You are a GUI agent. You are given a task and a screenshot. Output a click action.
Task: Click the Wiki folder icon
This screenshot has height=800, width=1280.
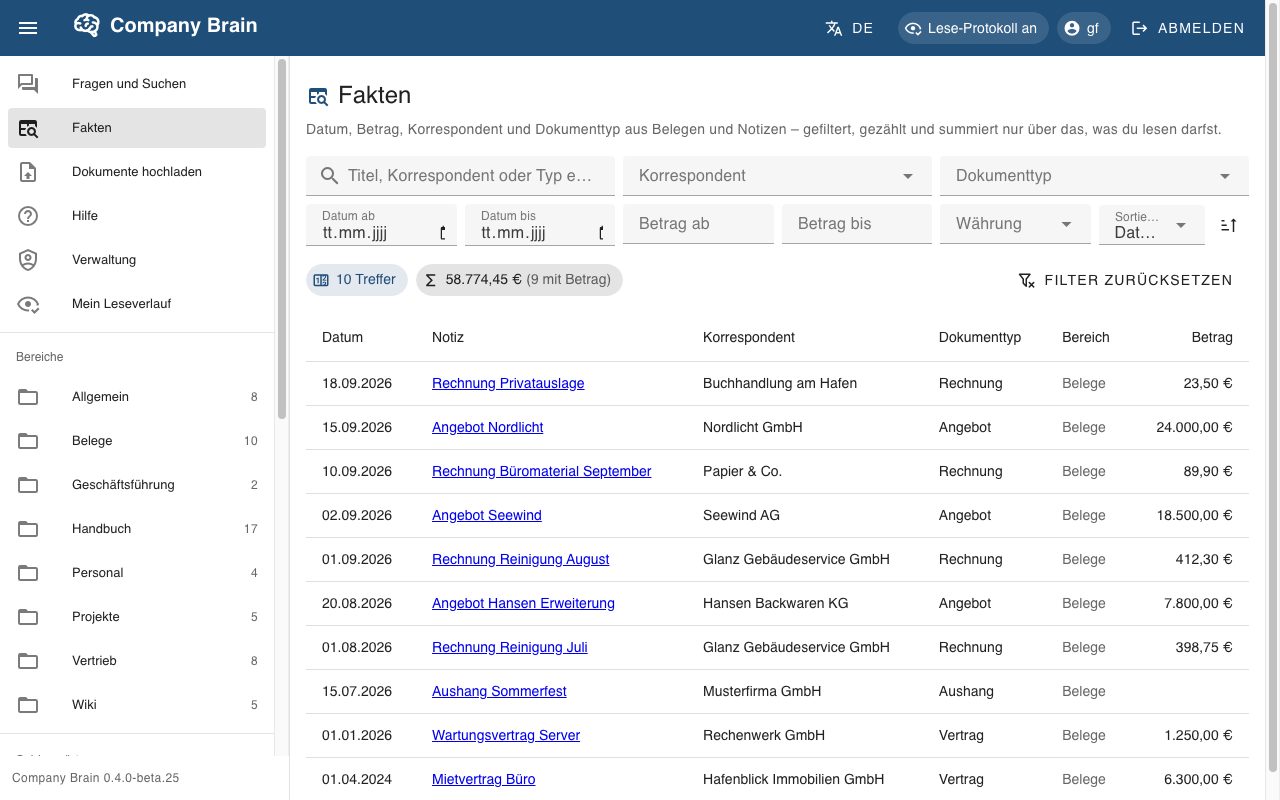[28, 705]
